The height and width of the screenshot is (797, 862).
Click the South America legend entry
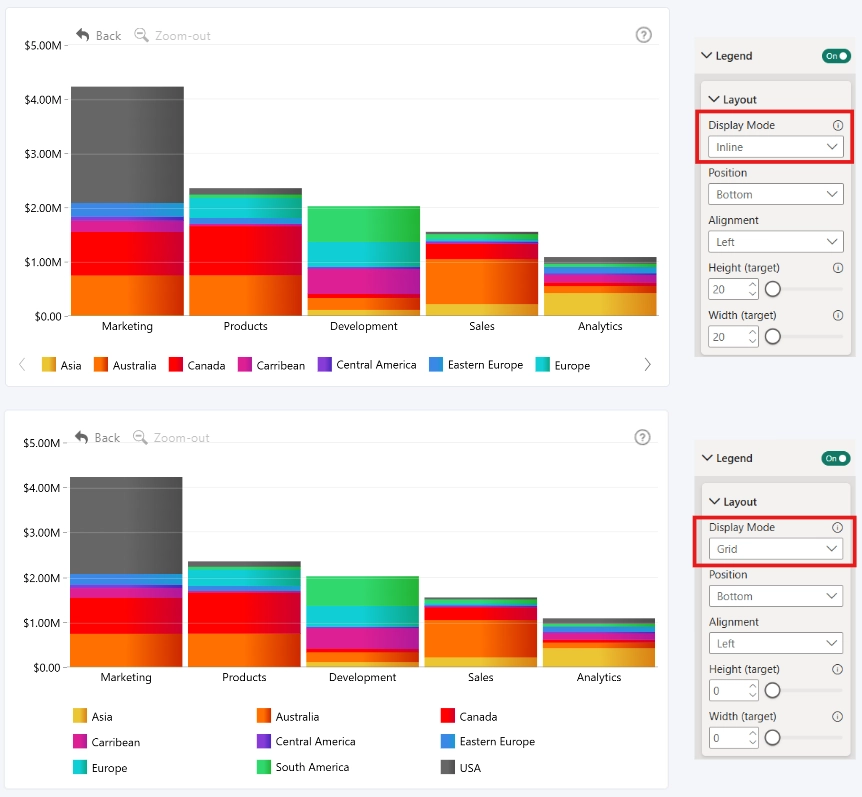pos(303,767)
